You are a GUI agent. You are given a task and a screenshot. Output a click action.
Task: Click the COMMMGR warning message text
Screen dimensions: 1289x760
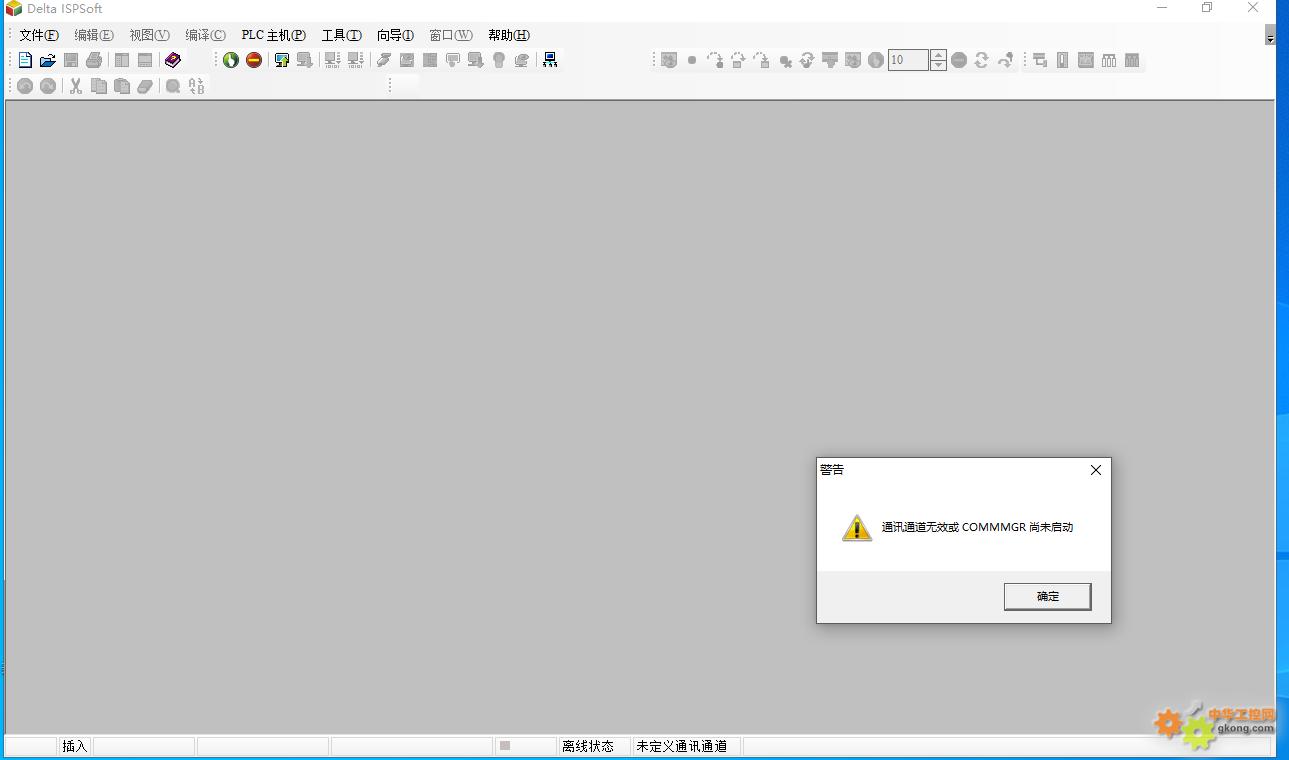tap(977, 527)
